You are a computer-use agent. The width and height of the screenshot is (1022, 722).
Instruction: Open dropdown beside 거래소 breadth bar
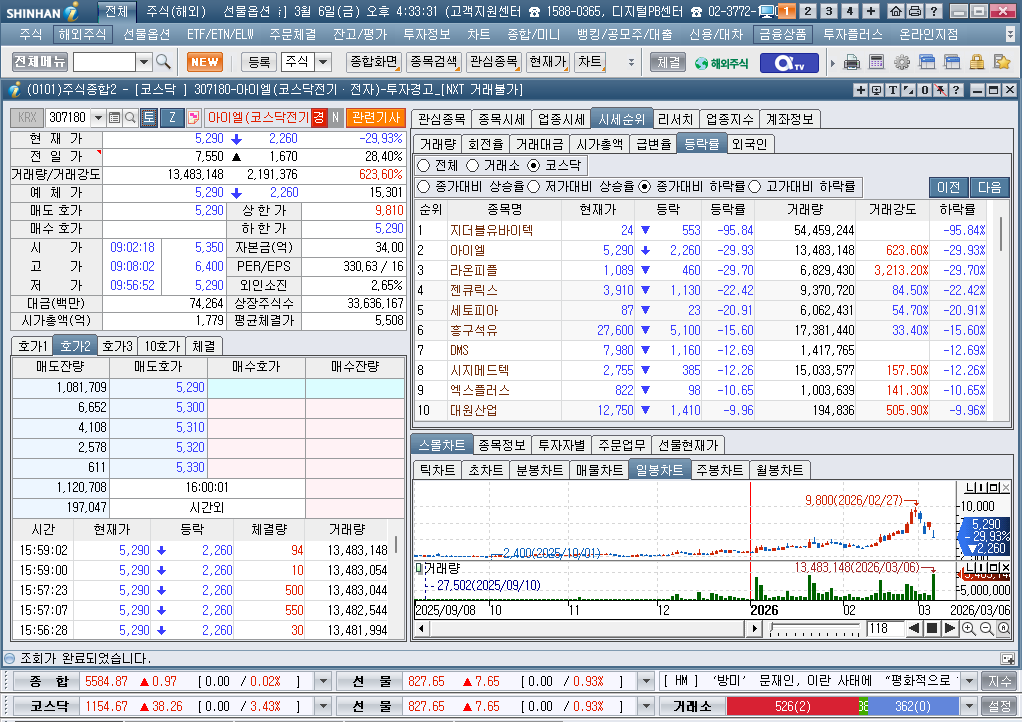coord(969,706)
